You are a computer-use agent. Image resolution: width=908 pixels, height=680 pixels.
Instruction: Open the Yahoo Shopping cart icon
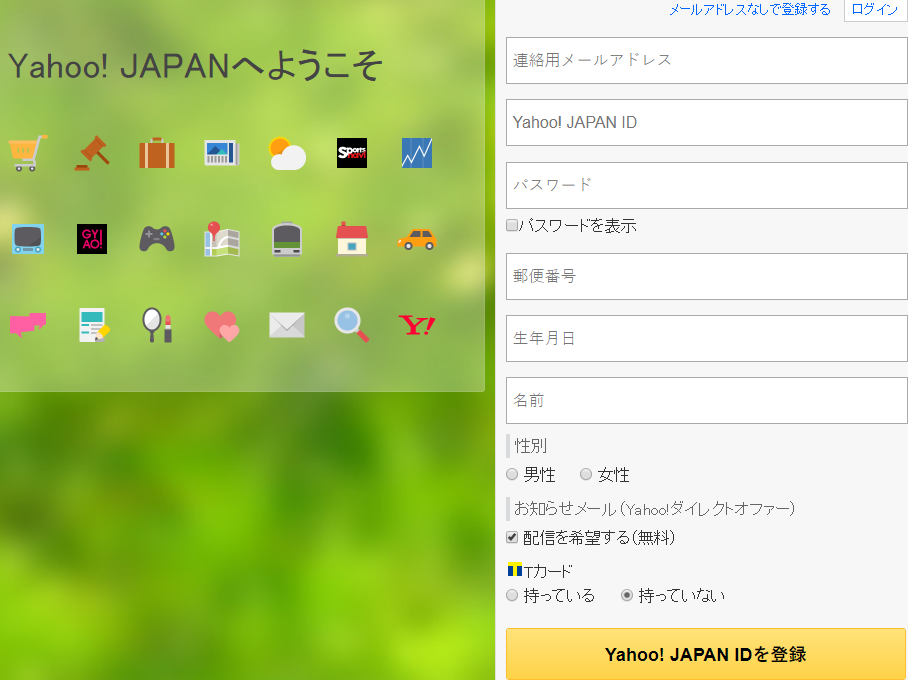coord(27,153)
